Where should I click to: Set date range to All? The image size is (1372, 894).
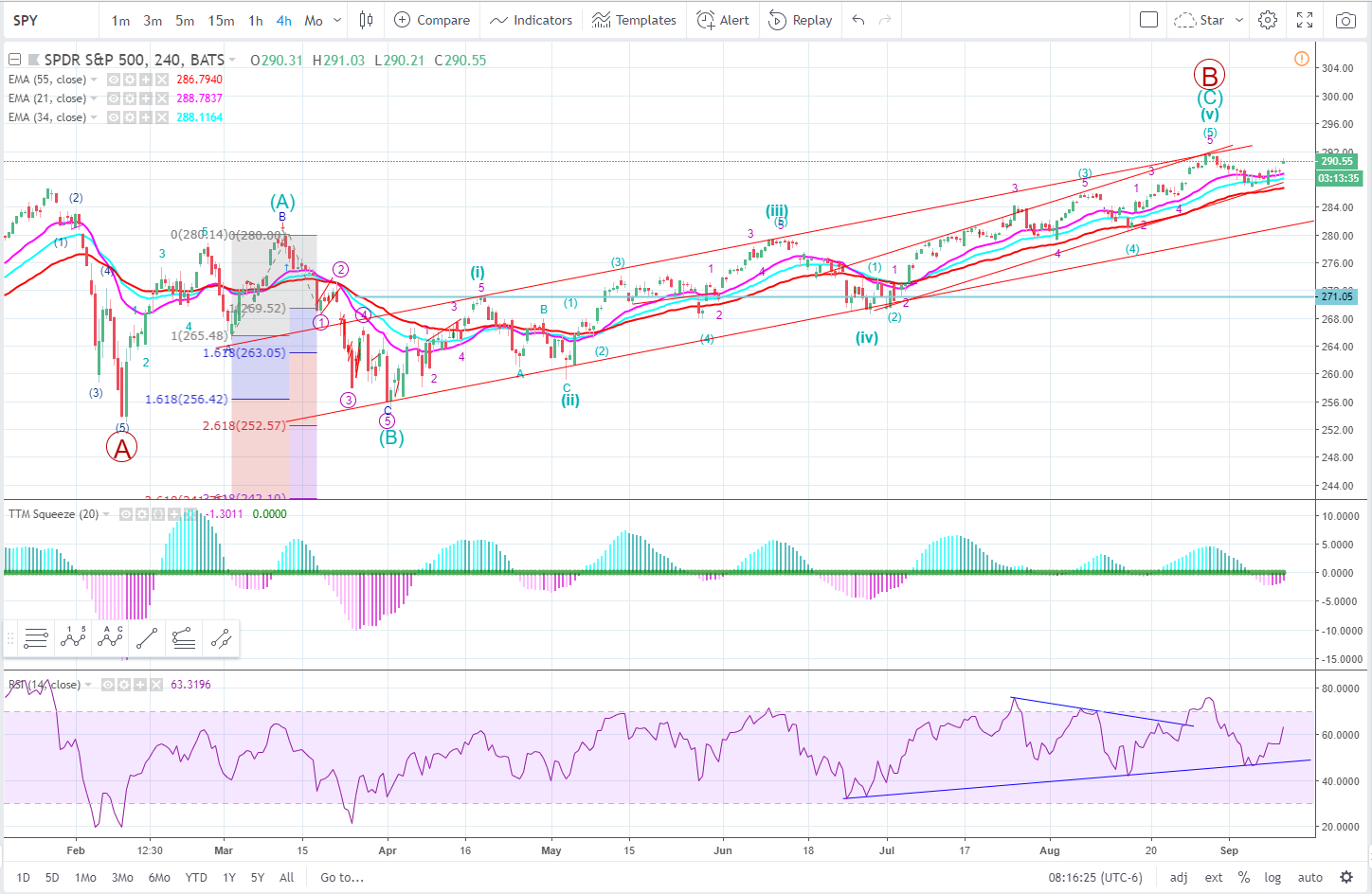(287, 877)
